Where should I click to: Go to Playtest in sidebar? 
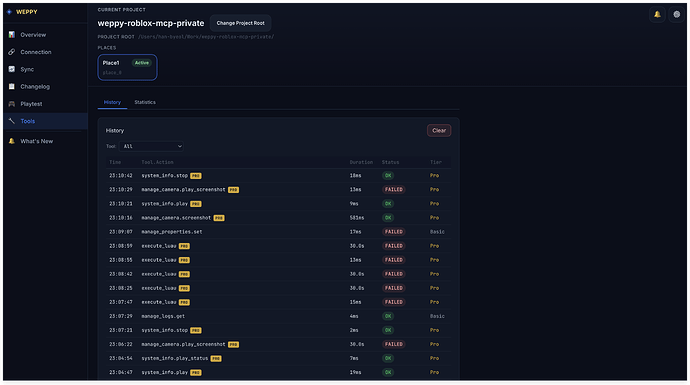coord(31,104)
